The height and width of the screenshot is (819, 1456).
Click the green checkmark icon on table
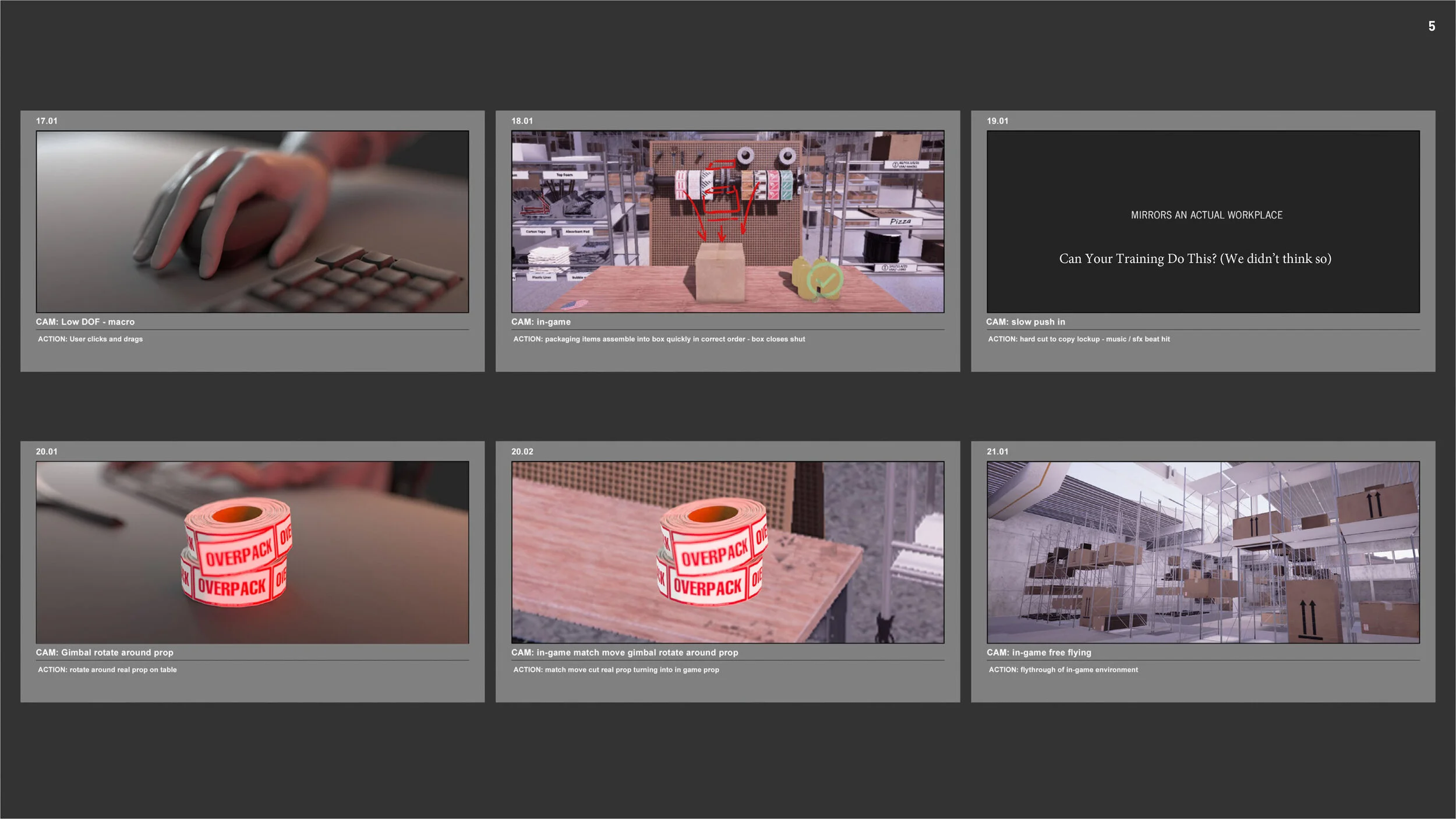tap(825, 280)
